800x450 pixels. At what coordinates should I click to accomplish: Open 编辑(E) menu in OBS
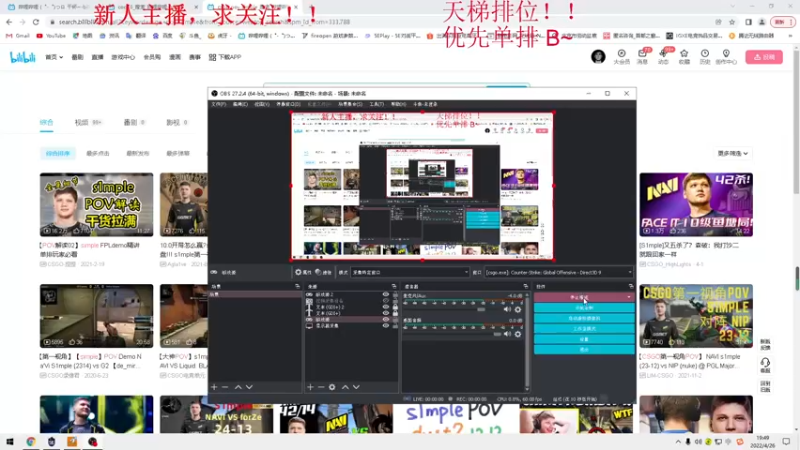(x=240, y=104)
